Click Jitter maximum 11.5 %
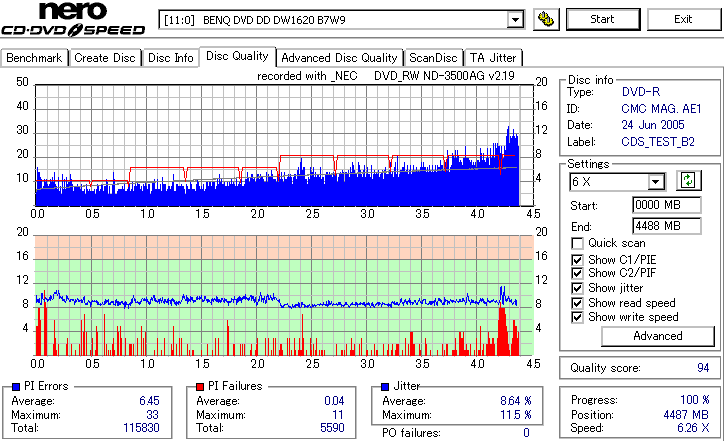Image resolution: width=724 pixels, height=441 pixels. pos(516,415)
